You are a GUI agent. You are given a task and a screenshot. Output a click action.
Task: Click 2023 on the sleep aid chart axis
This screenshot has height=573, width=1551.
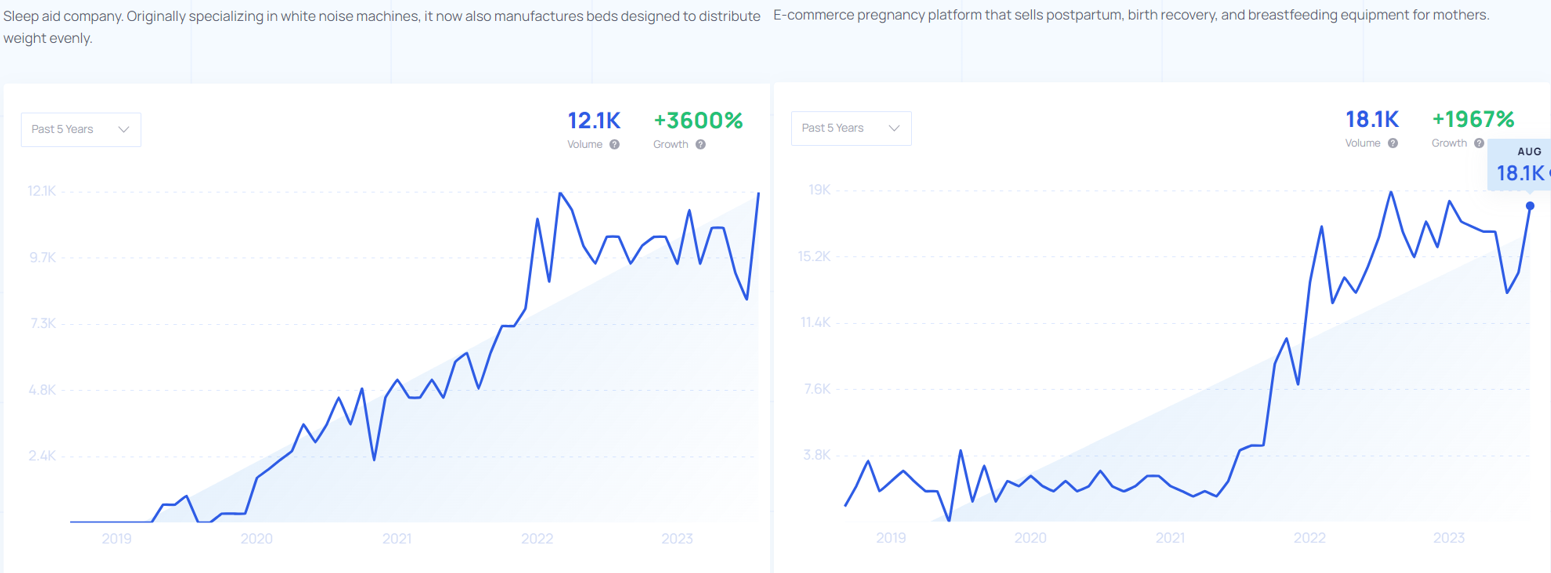coord(677,539)
